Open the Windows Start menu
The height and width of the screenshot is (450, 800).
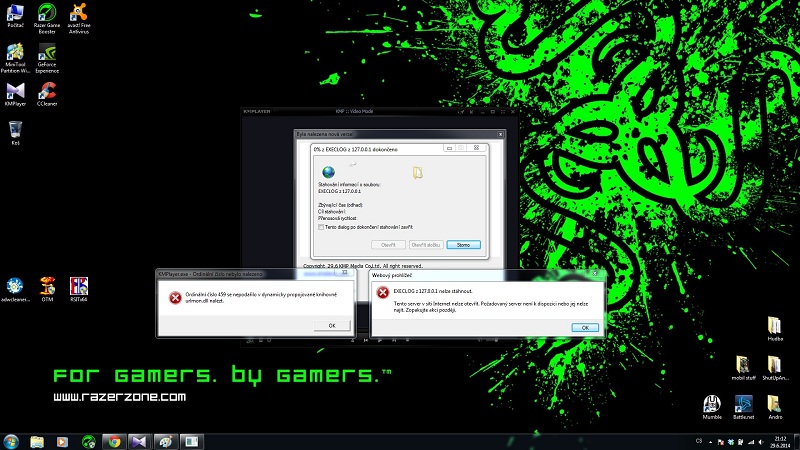click(x=11, y=440)
